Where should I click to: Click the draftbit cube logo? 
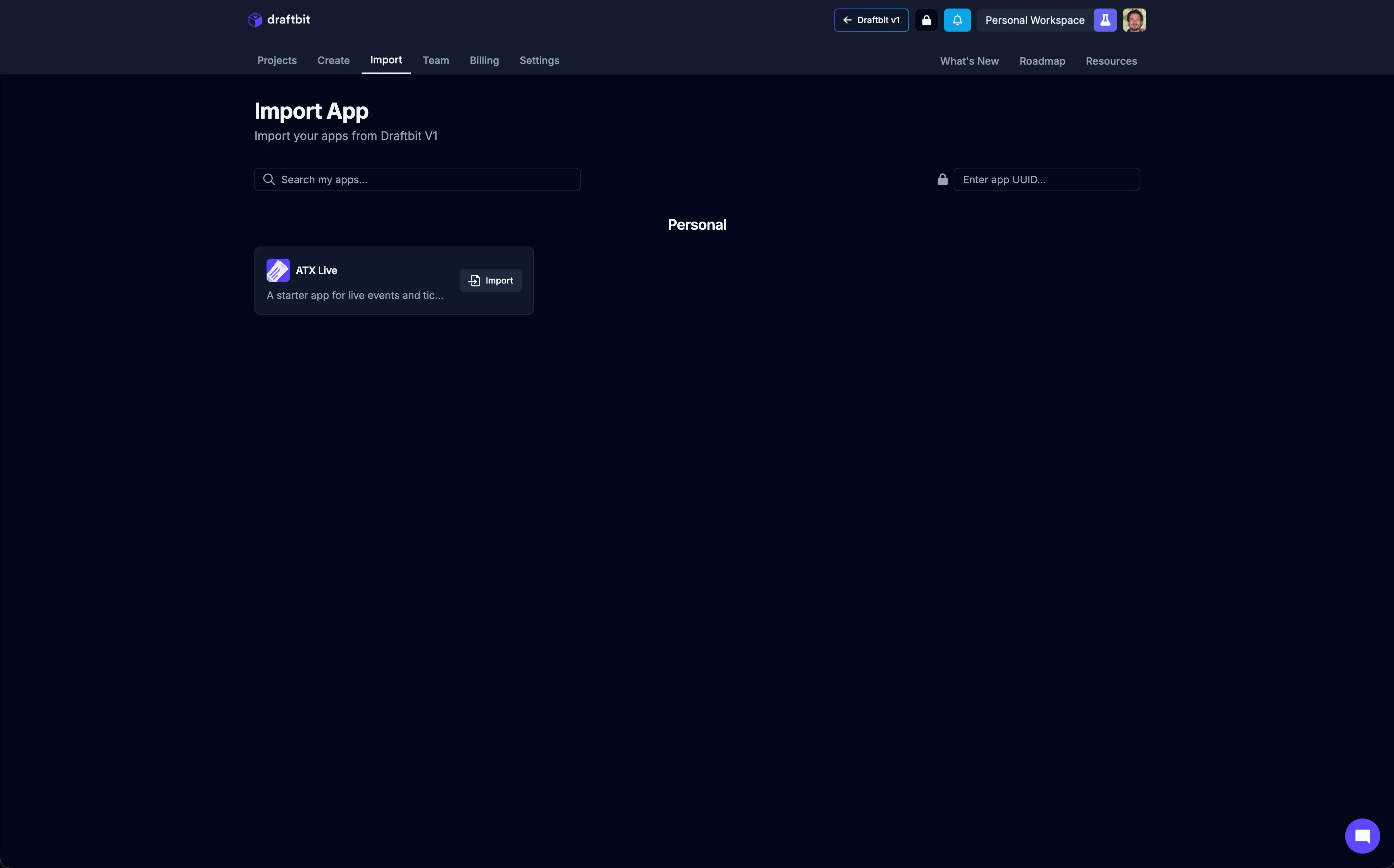click(255, 20)
